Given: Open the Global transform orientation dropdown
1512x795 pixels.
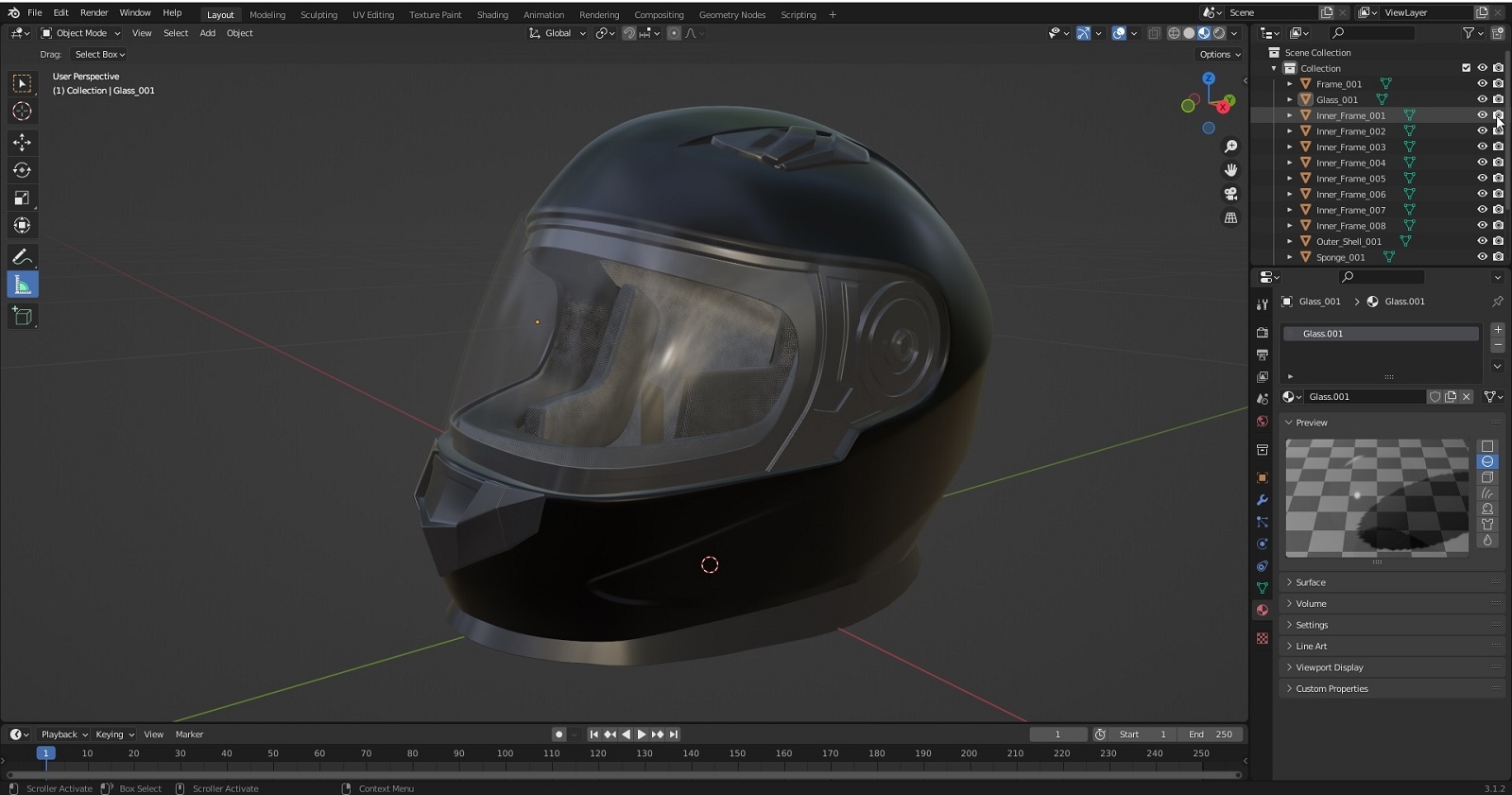Looking at the screenshot, I should pos(558,33).
